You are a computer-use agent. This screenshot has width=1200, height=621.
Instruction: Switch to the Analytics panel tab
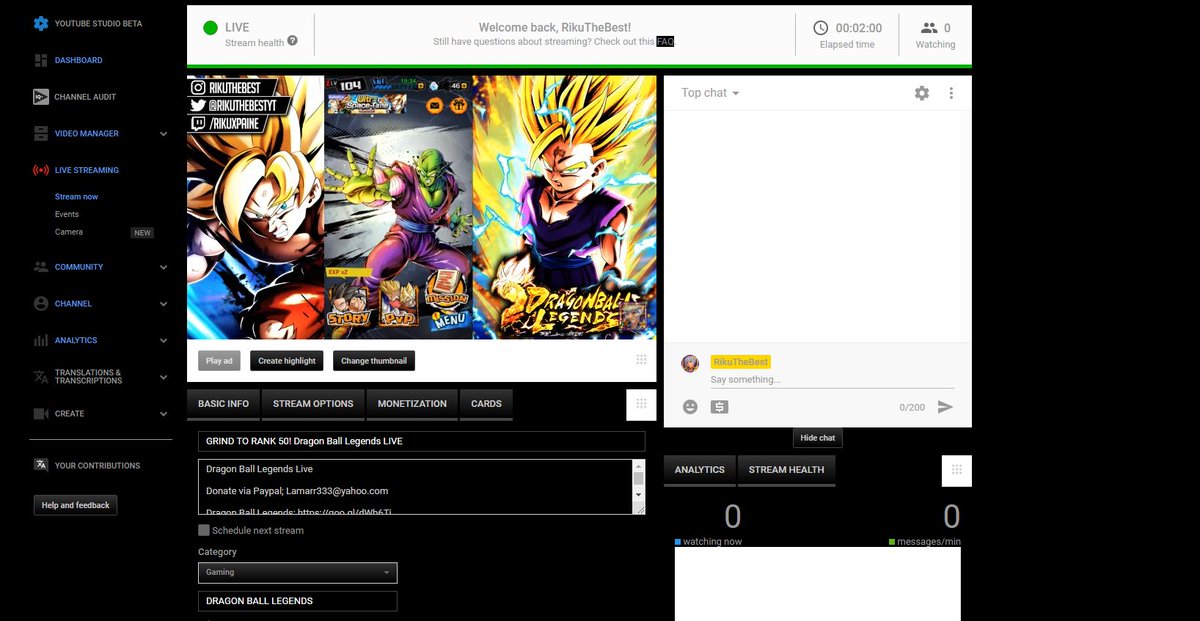[x=699, y=470]
